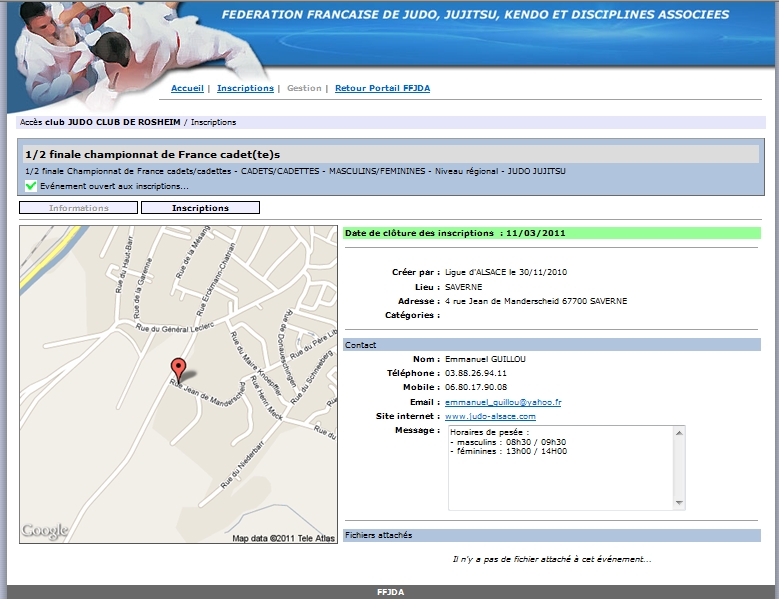Follow the Retour Portail FFJDA link
779x599 pixels.
coord(382,88)
